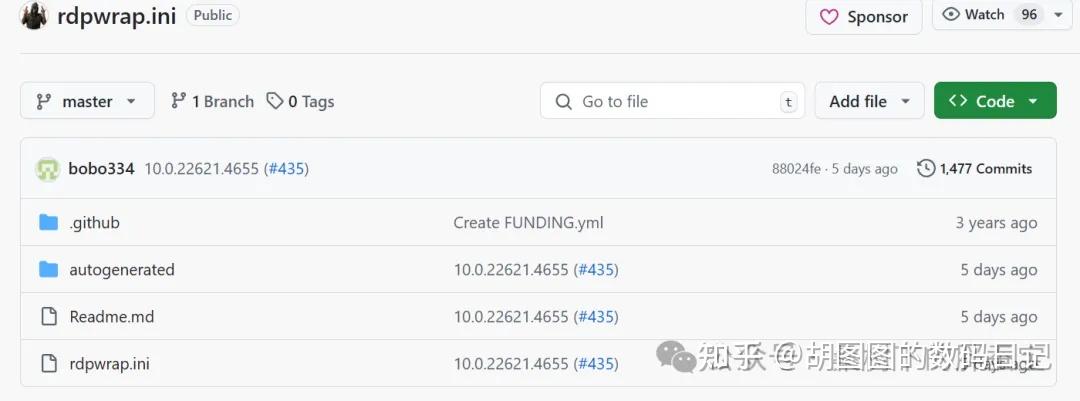Image resolution: width=1080 pixels, height=401 pixels.
Task: Click the Sponsor heart button
Action: click(864, 16)
